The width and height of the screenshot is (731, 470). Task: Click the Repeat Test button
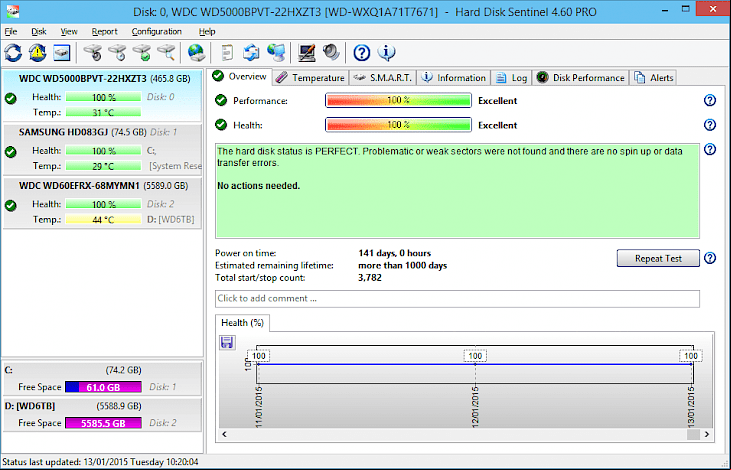[658, 258]
